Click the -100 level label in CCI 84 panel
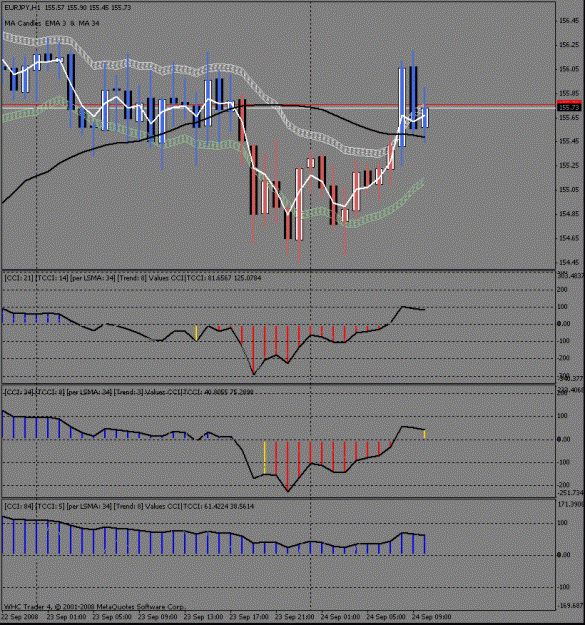Image resolution: width=585 pixels, height=625 pixels. [562, 587]
